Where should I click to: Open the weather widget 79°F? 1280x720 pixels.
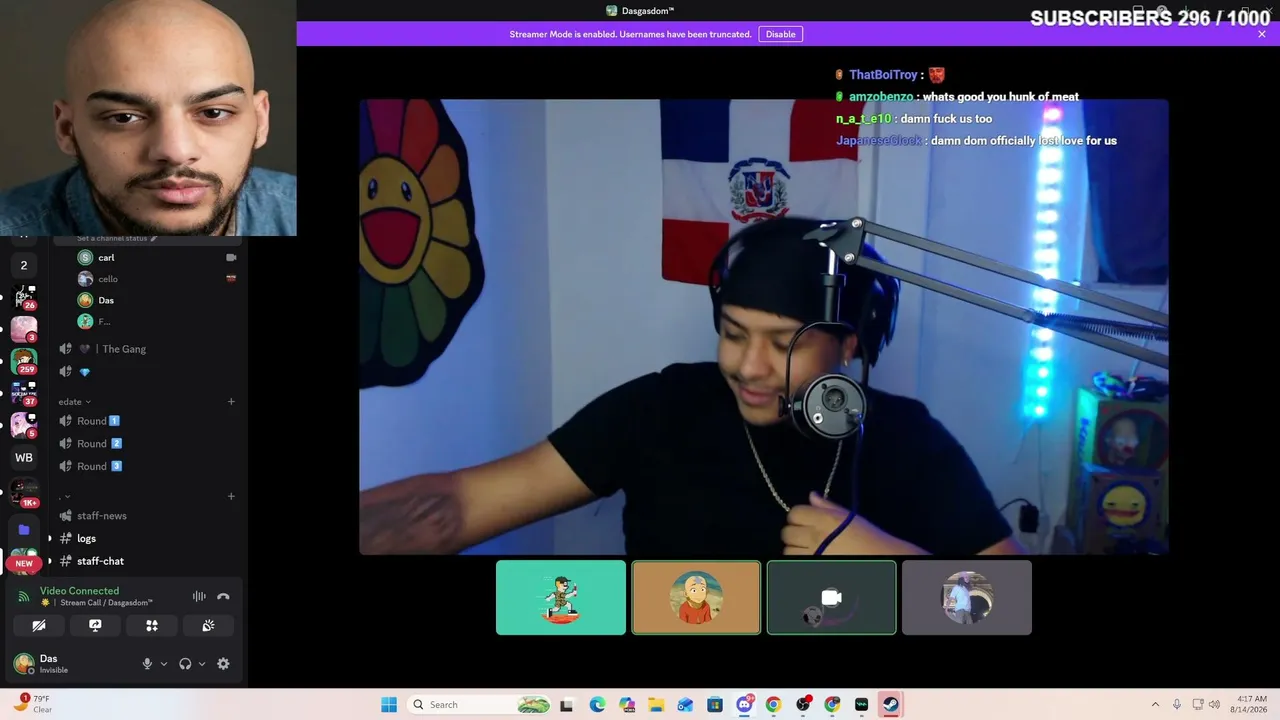33,704
